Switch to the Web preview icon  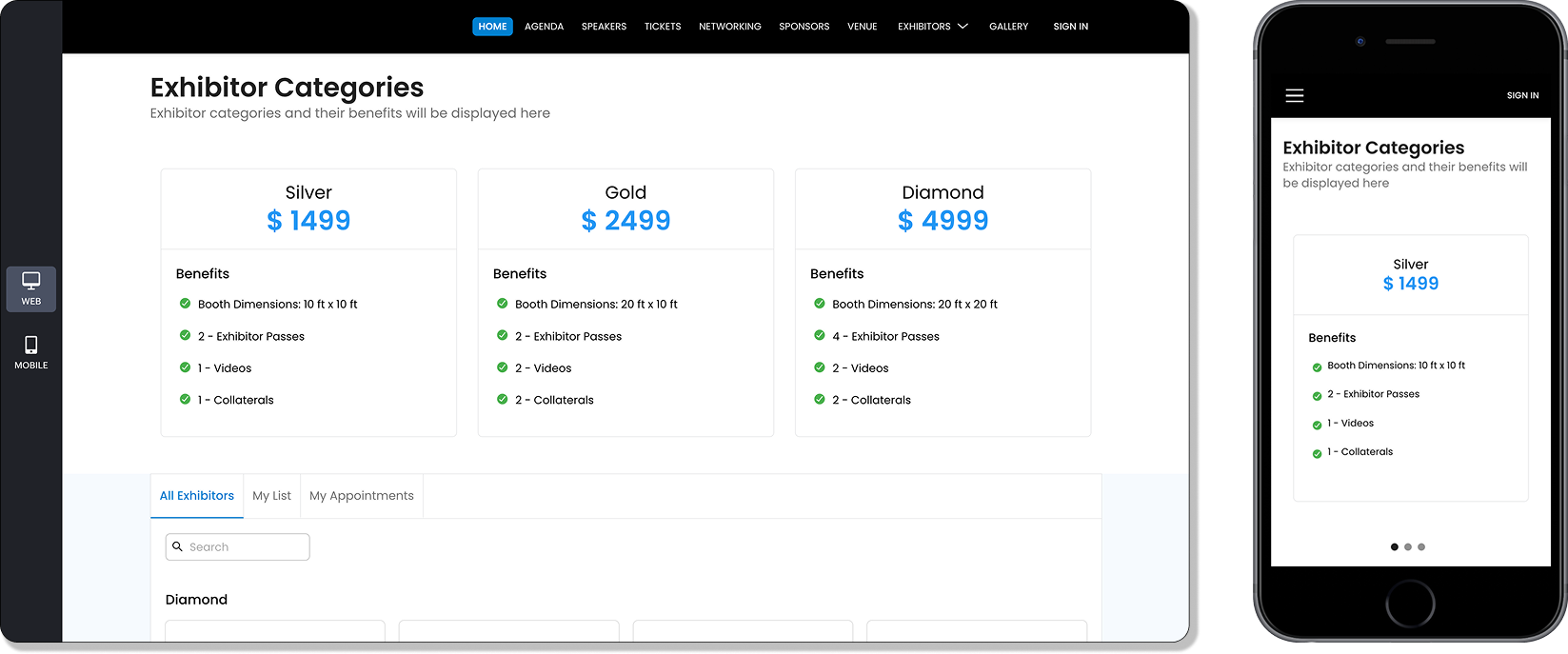pos(31,288)
